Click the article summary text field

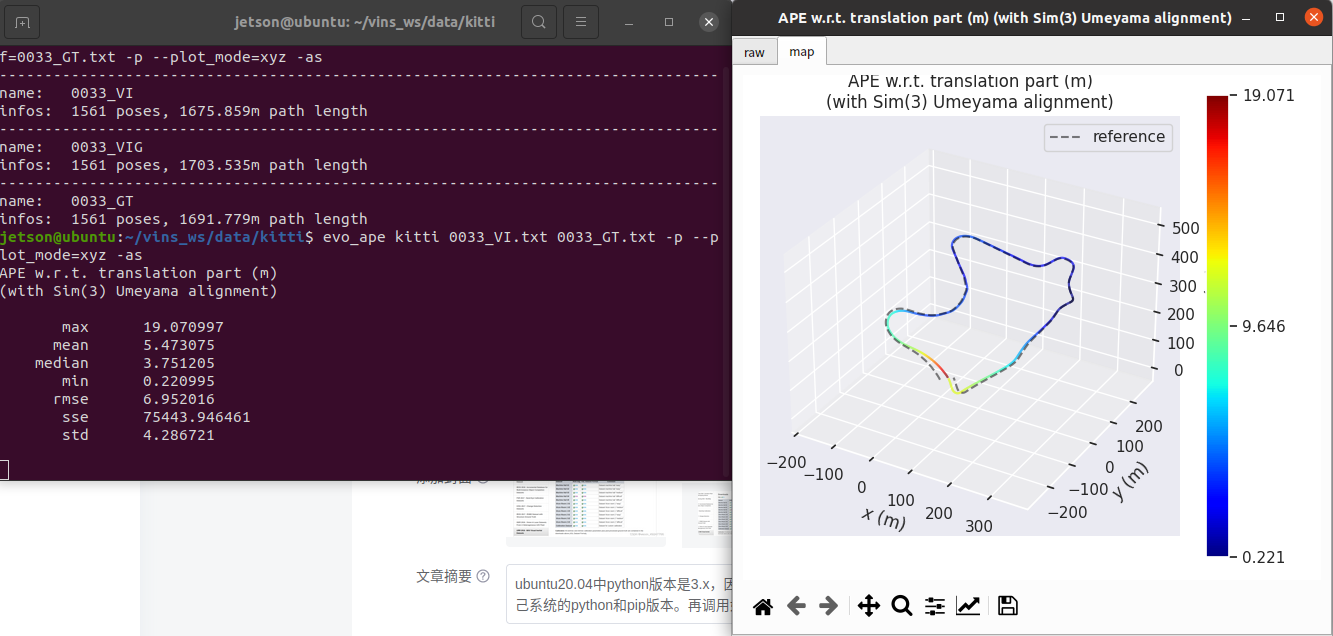click(x=619, y=594)
